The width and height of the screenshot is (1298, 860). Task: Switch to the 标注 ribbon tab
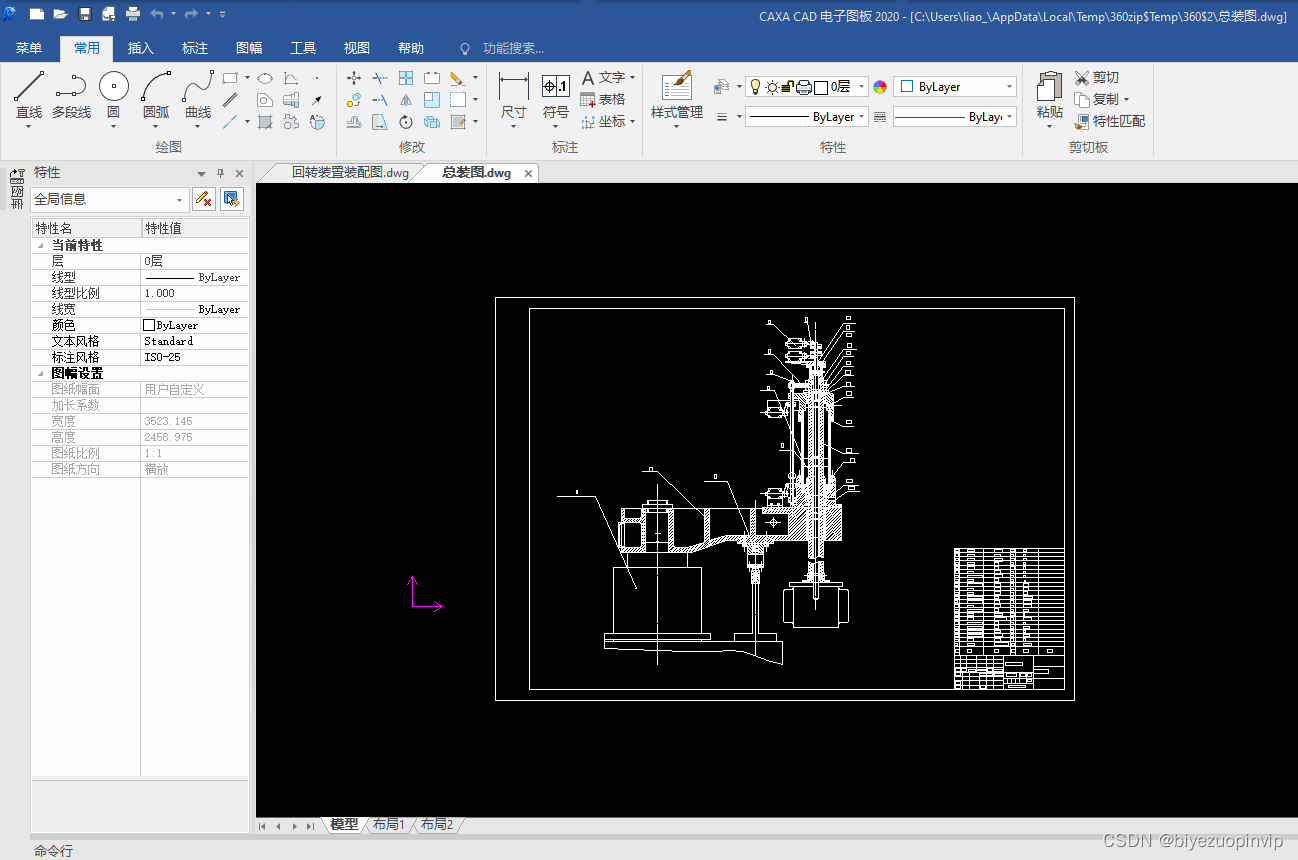[195, 48]
